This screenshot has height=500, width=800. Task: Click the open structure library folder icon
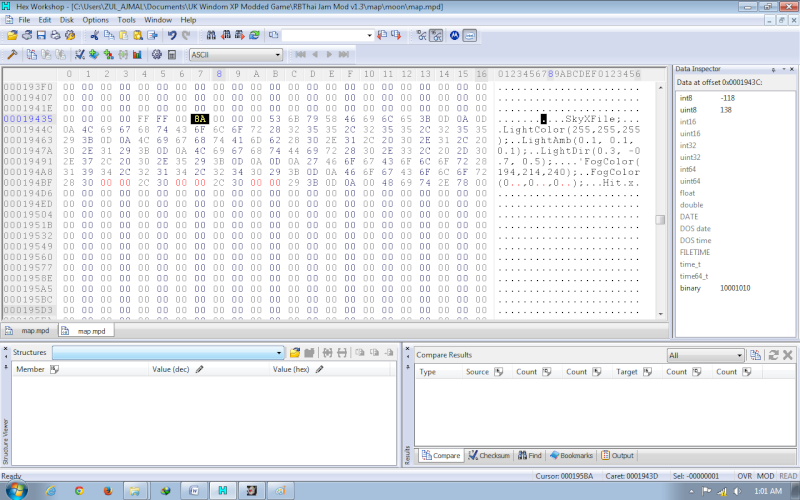(x=294, y=353)
